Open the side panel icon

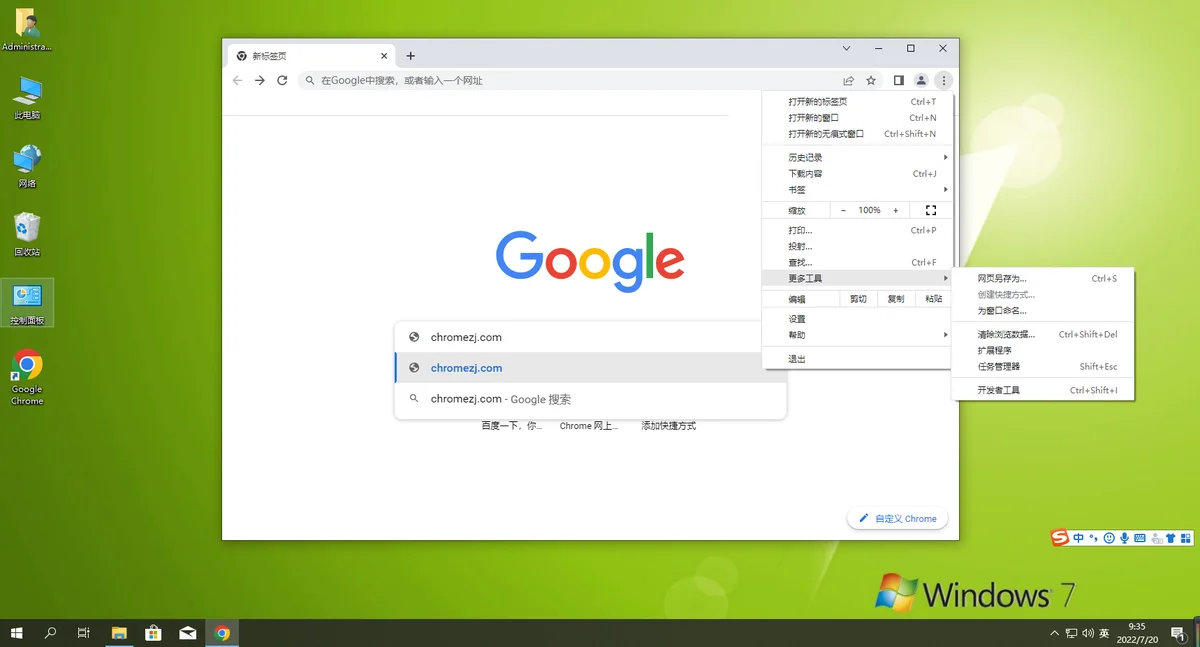898,80
